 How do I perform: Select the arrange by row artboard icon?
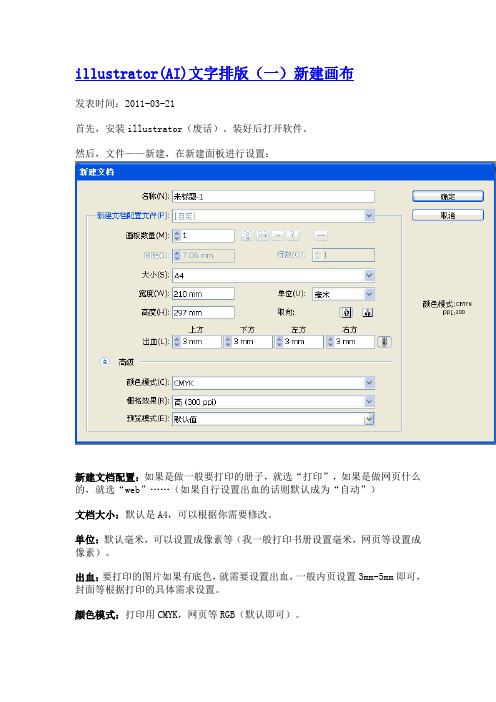point(278,235)
